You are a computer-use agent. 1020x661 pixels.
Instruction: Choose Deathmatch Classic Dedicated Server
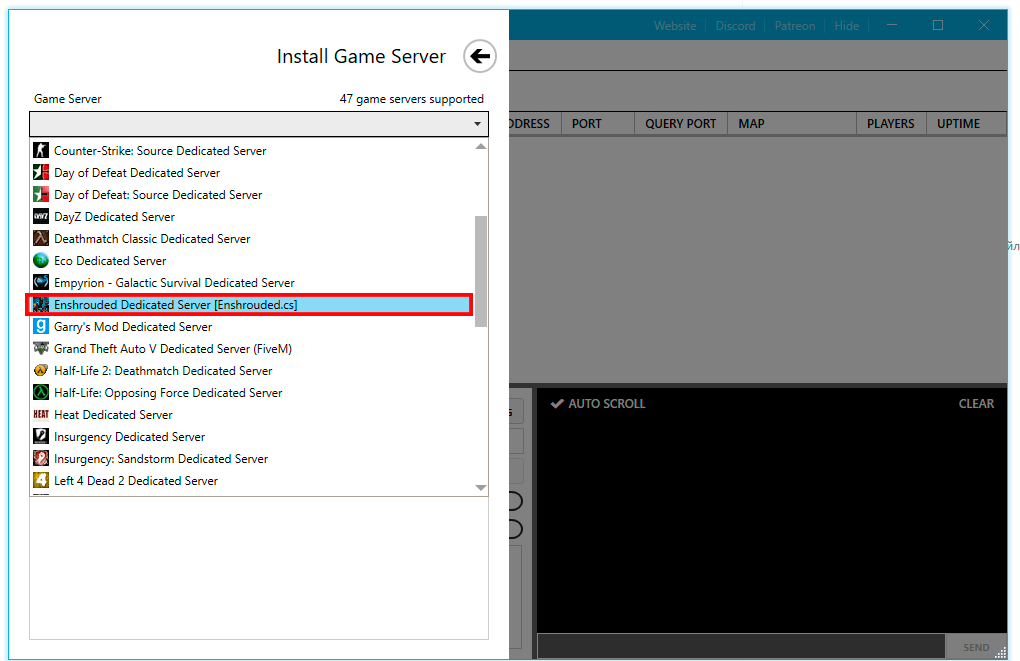tap(252, 239)
